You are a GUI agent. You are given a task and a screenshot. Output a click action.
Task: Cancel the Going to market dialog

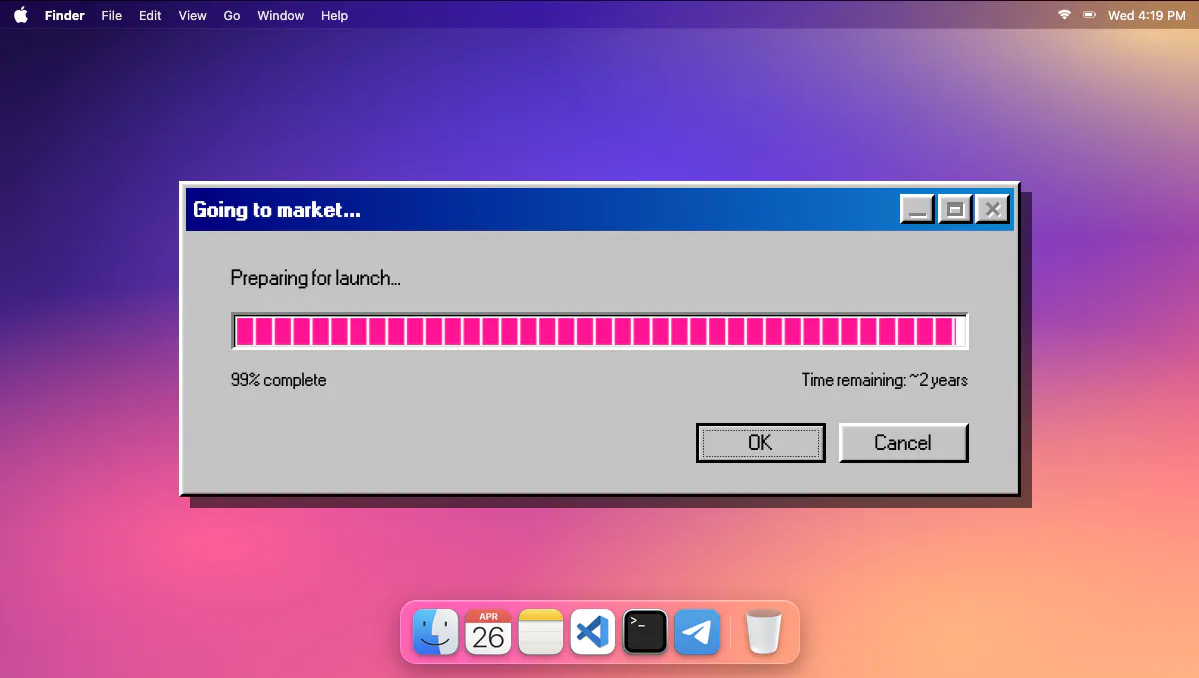click(x=903, y=443)
